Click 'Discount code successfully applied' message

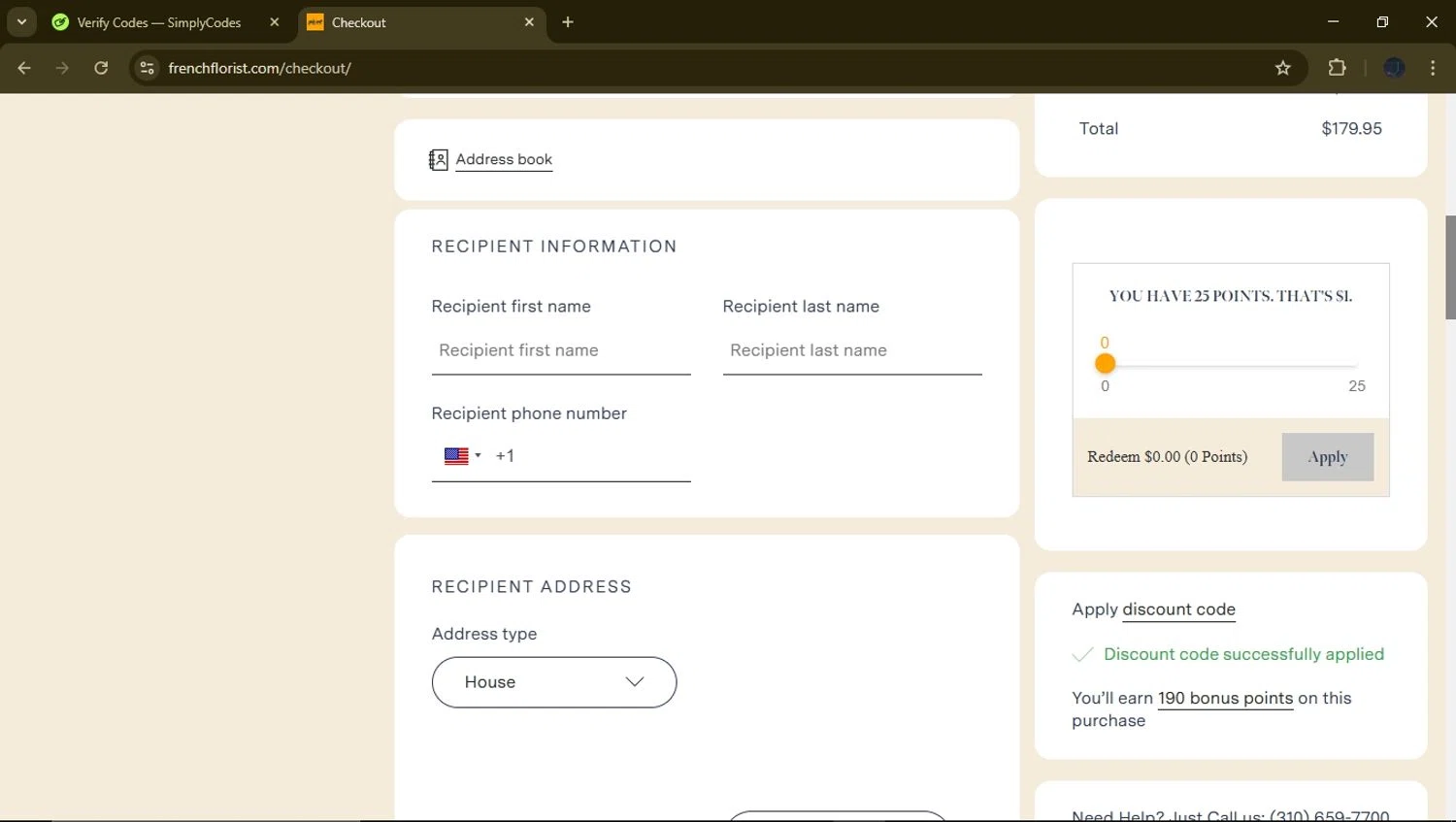(x=1243, y=654)
